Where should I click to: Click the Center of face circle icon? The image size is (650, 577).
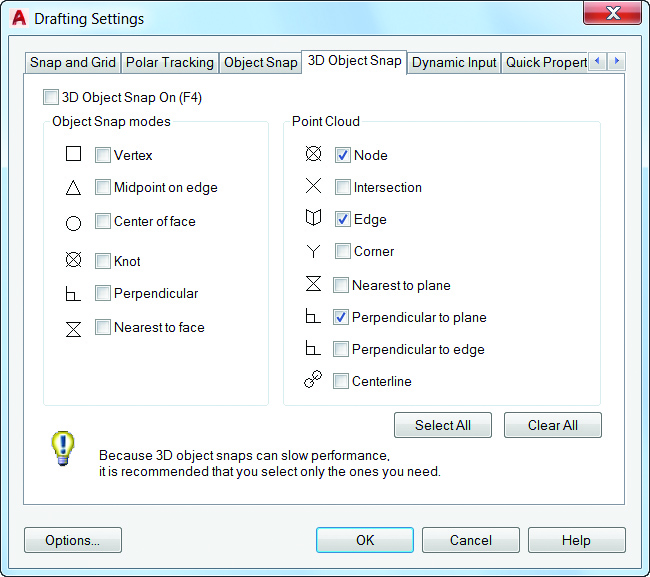[x=73, y=222]
